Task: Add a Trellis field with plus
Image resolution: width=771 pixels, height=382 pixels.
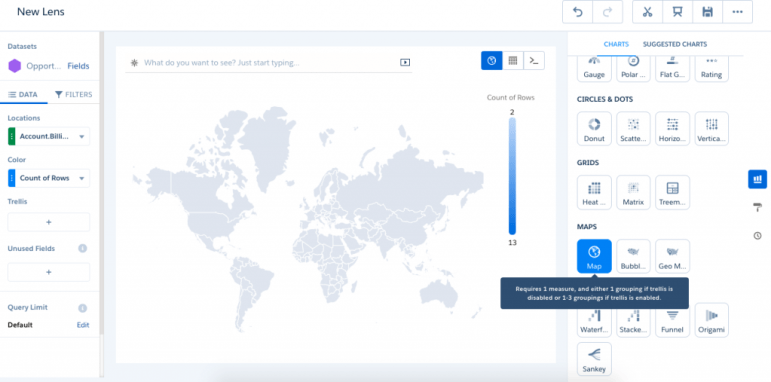Action: pos(49,222)
